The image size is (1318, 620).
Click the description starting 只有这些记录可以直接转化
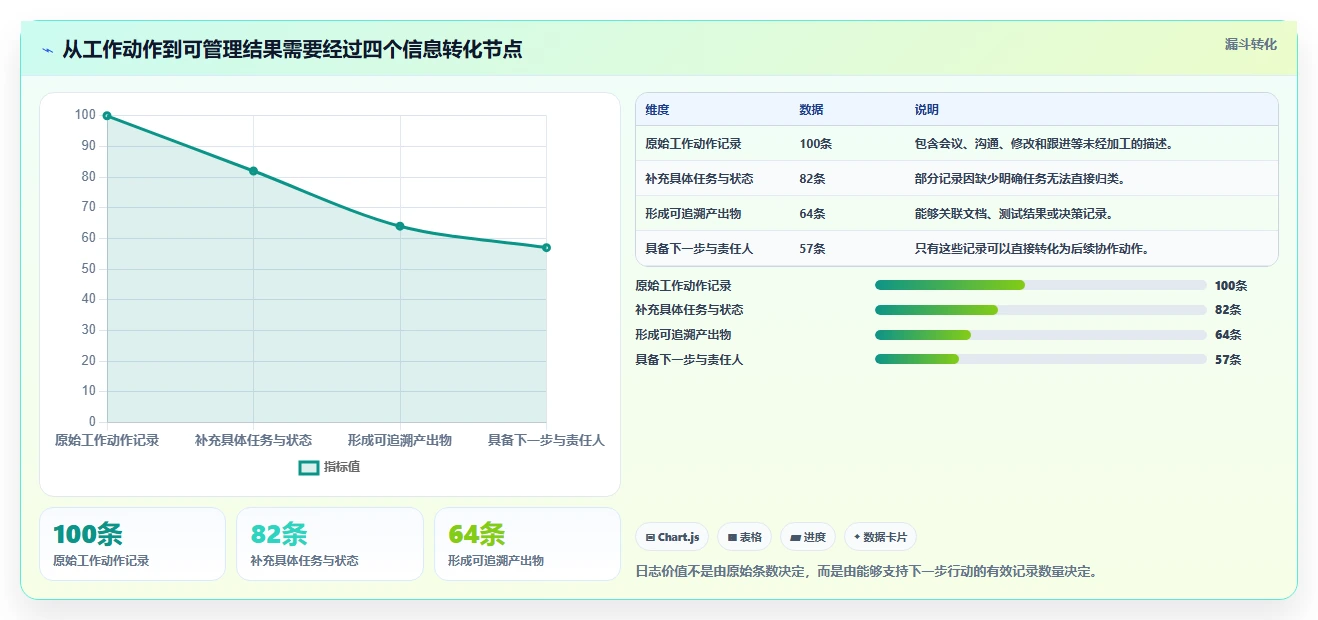1031,249
